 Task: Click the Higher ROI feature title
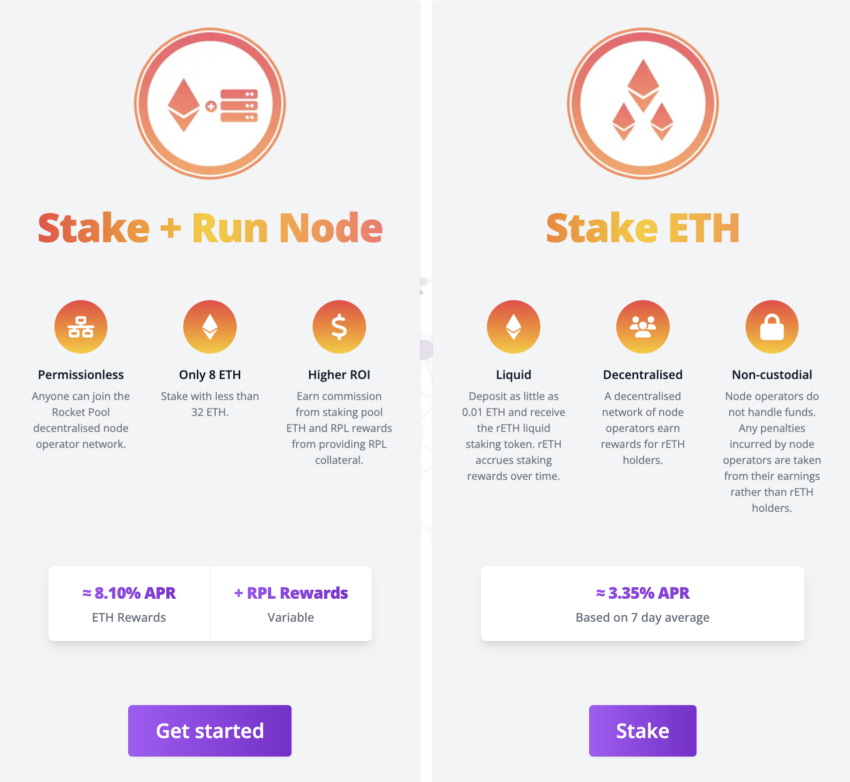[339, 374]
